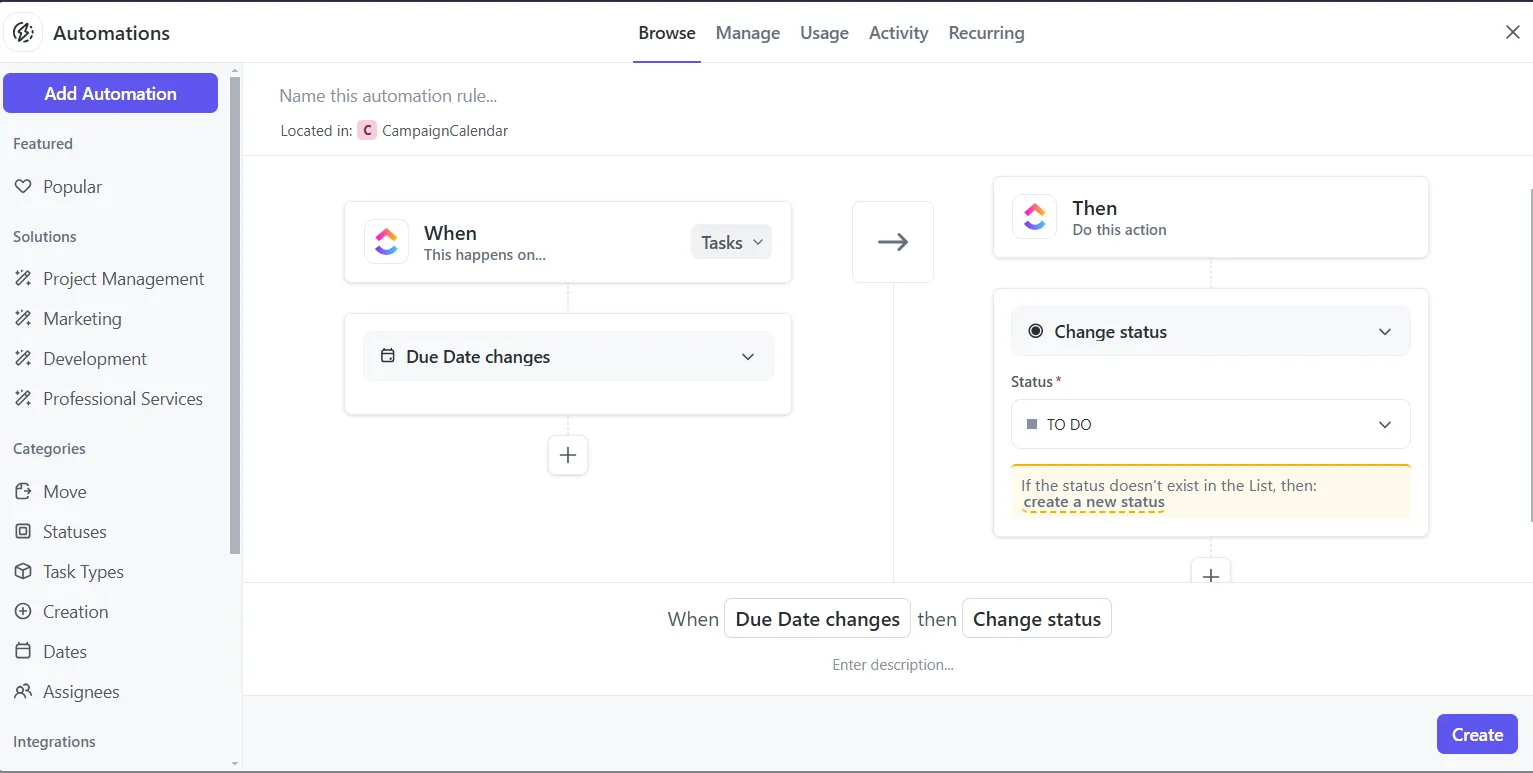Viewport: 1533px width, 773px height.
Task: Click the Automations logo icon
Action: click(x=23, y=33)
